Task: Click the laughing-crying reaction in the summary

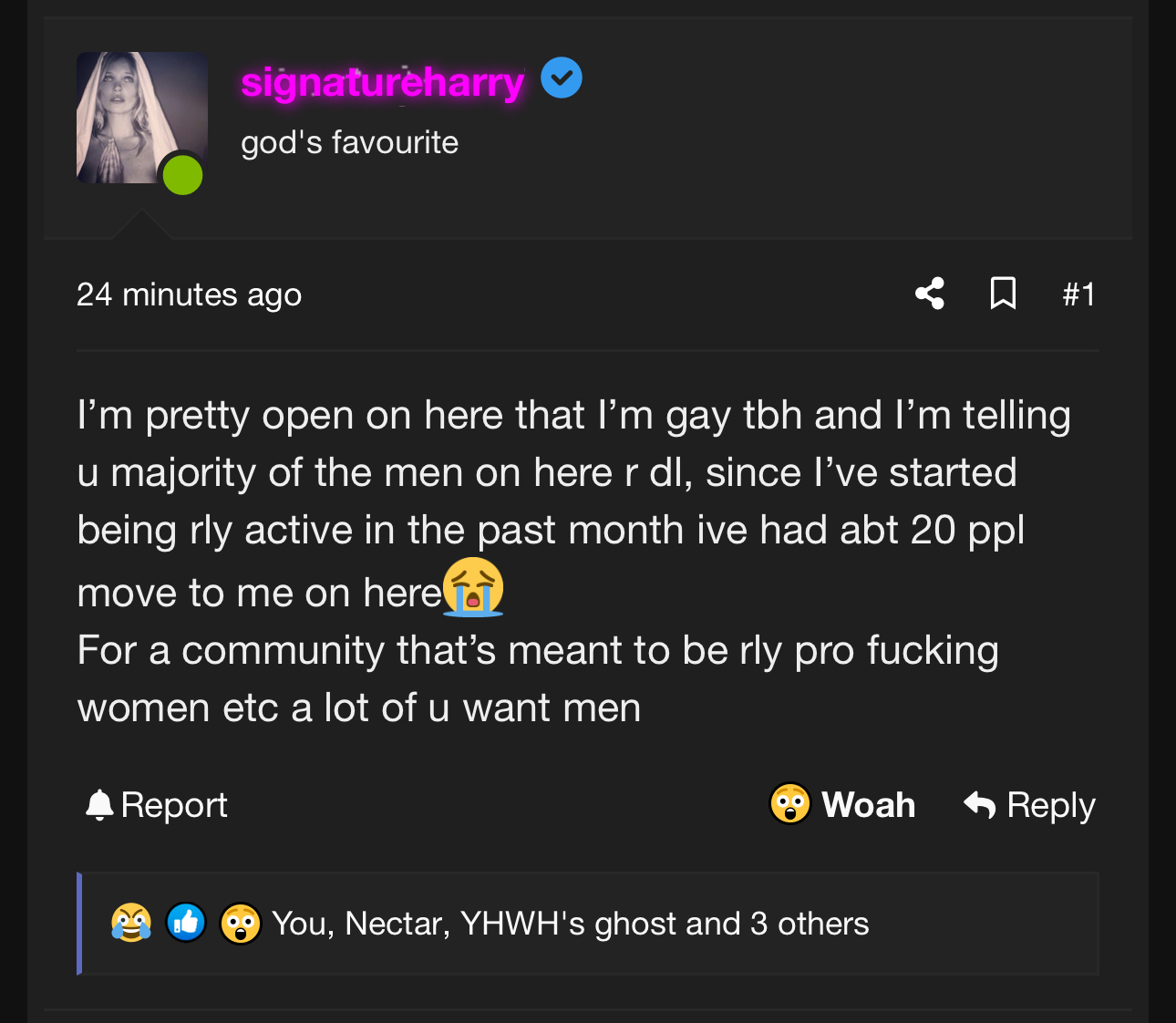Action: click(x=131, y=923)
